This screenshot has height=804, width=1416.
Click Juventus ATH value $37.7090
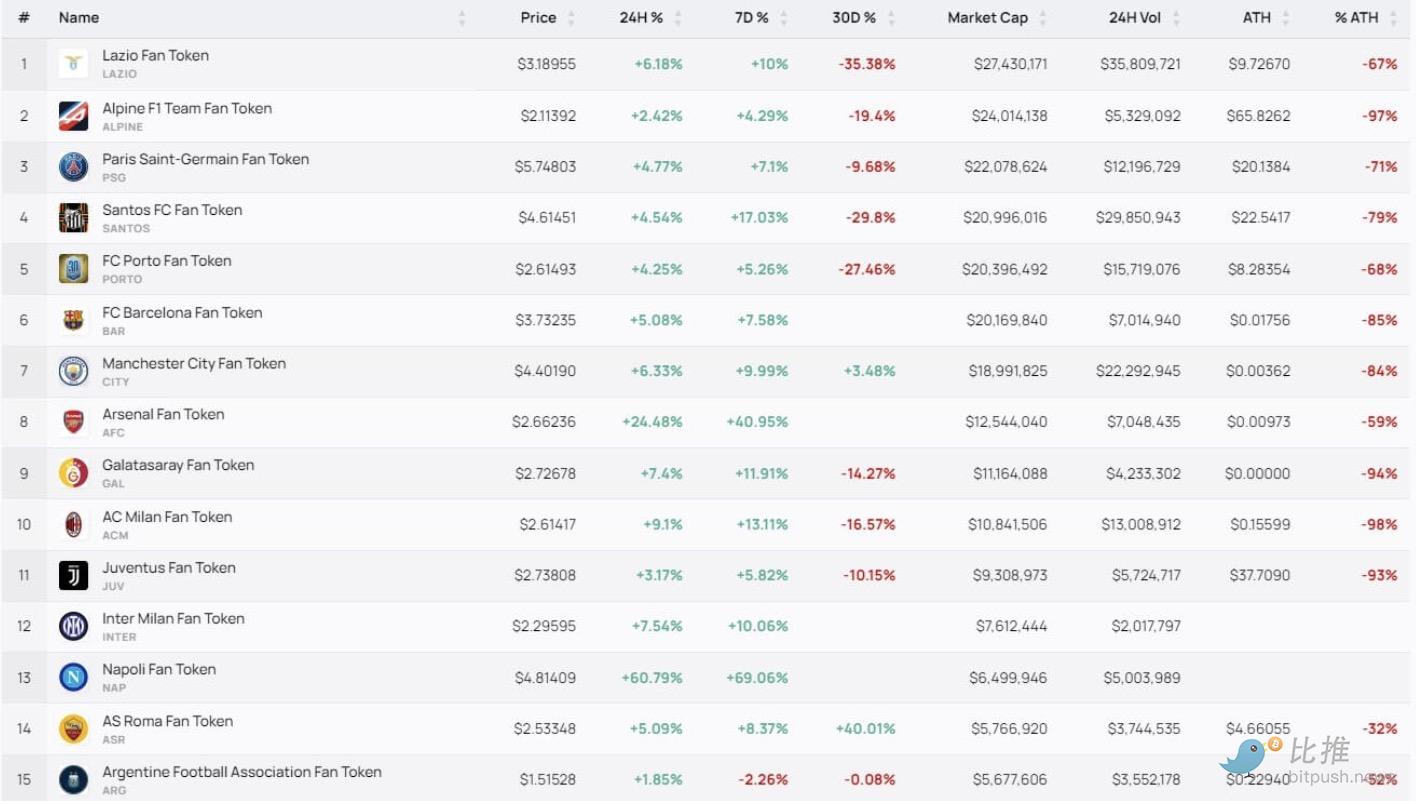pyautogui.click(x=1258, y=575)
